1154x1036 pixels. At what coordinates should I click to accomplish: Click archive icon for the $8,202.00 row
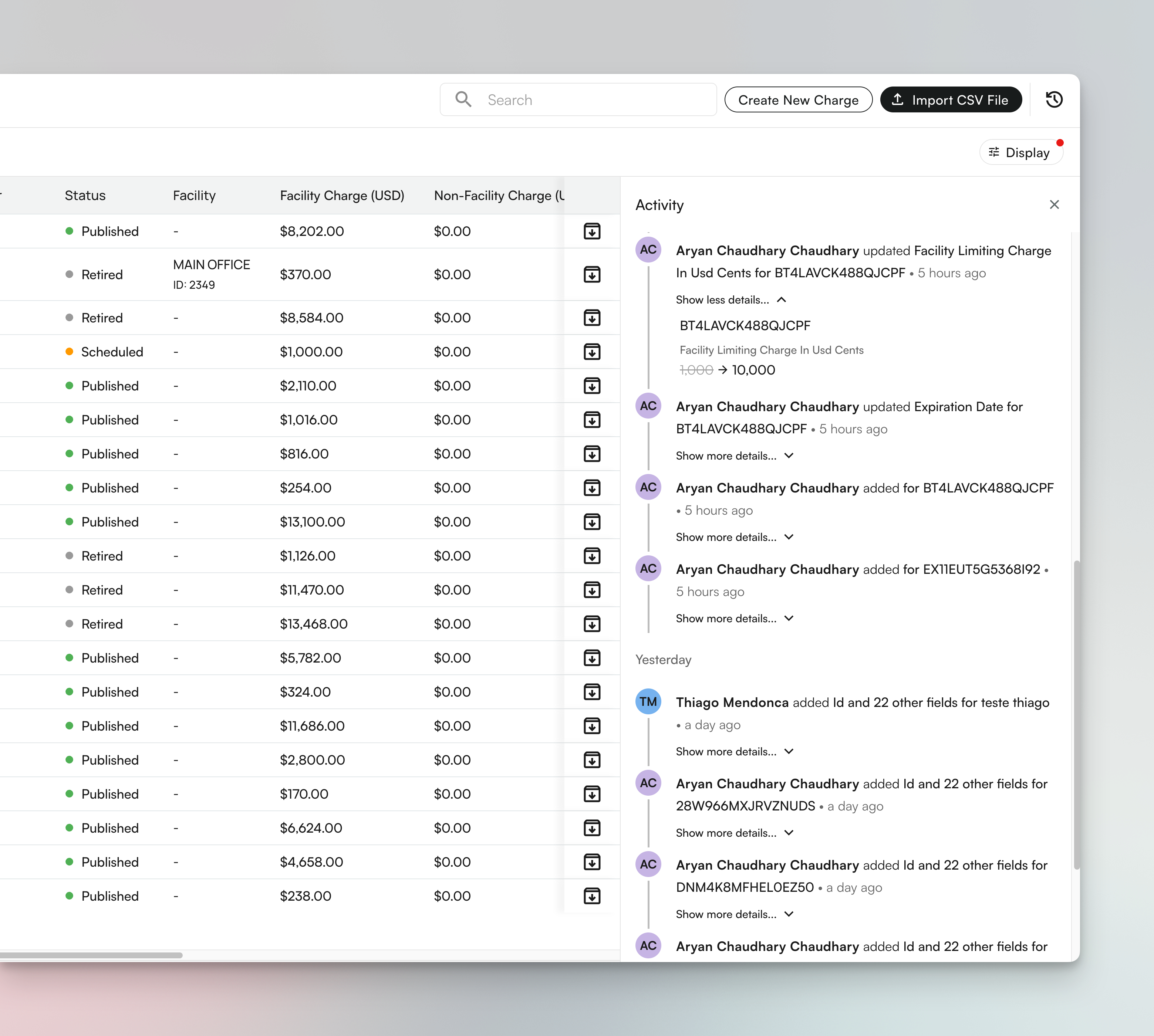click(591, 231)
